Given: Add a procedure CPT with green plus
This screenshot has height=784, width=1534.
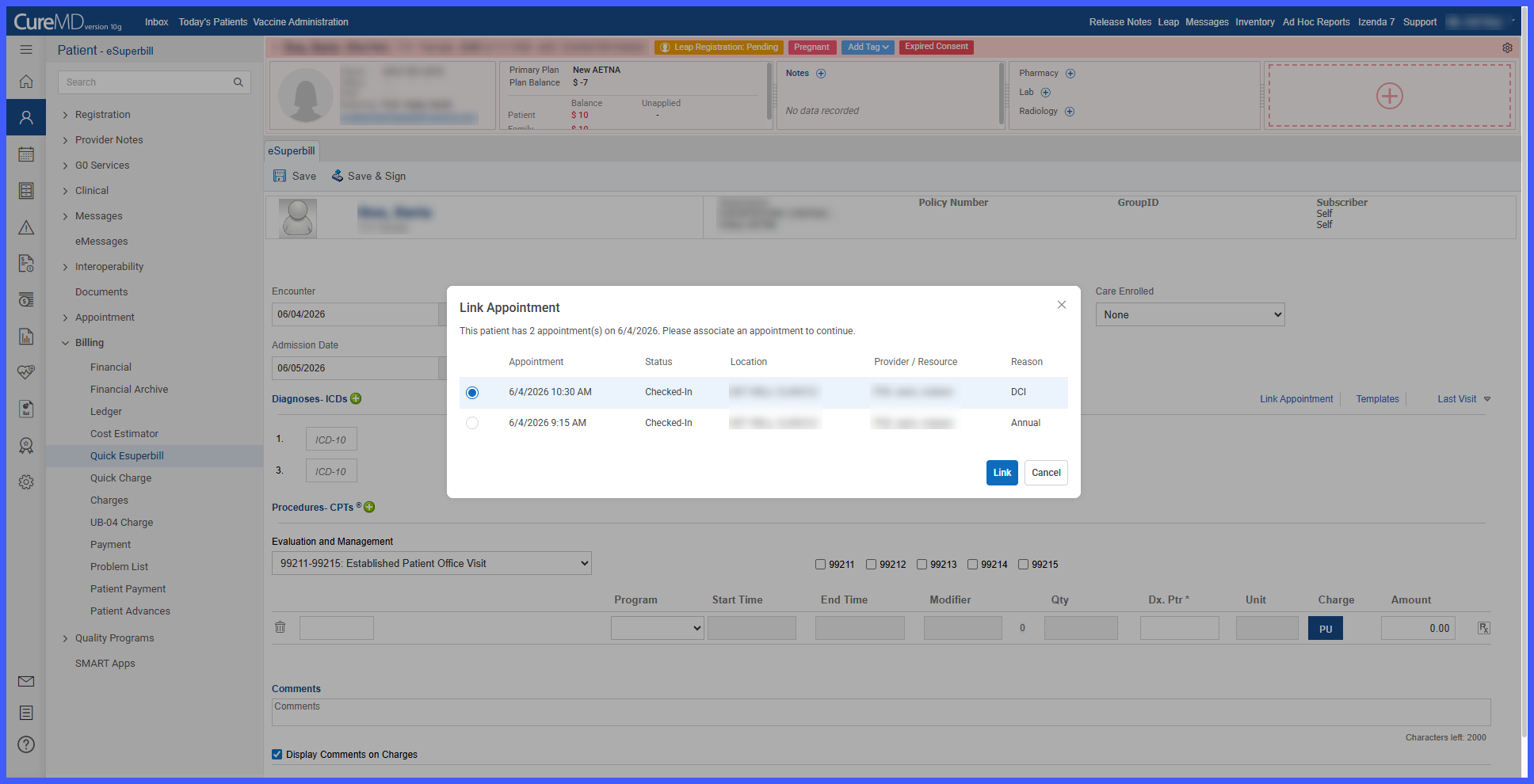Looking at the screenshot, I should pos(369,507).
